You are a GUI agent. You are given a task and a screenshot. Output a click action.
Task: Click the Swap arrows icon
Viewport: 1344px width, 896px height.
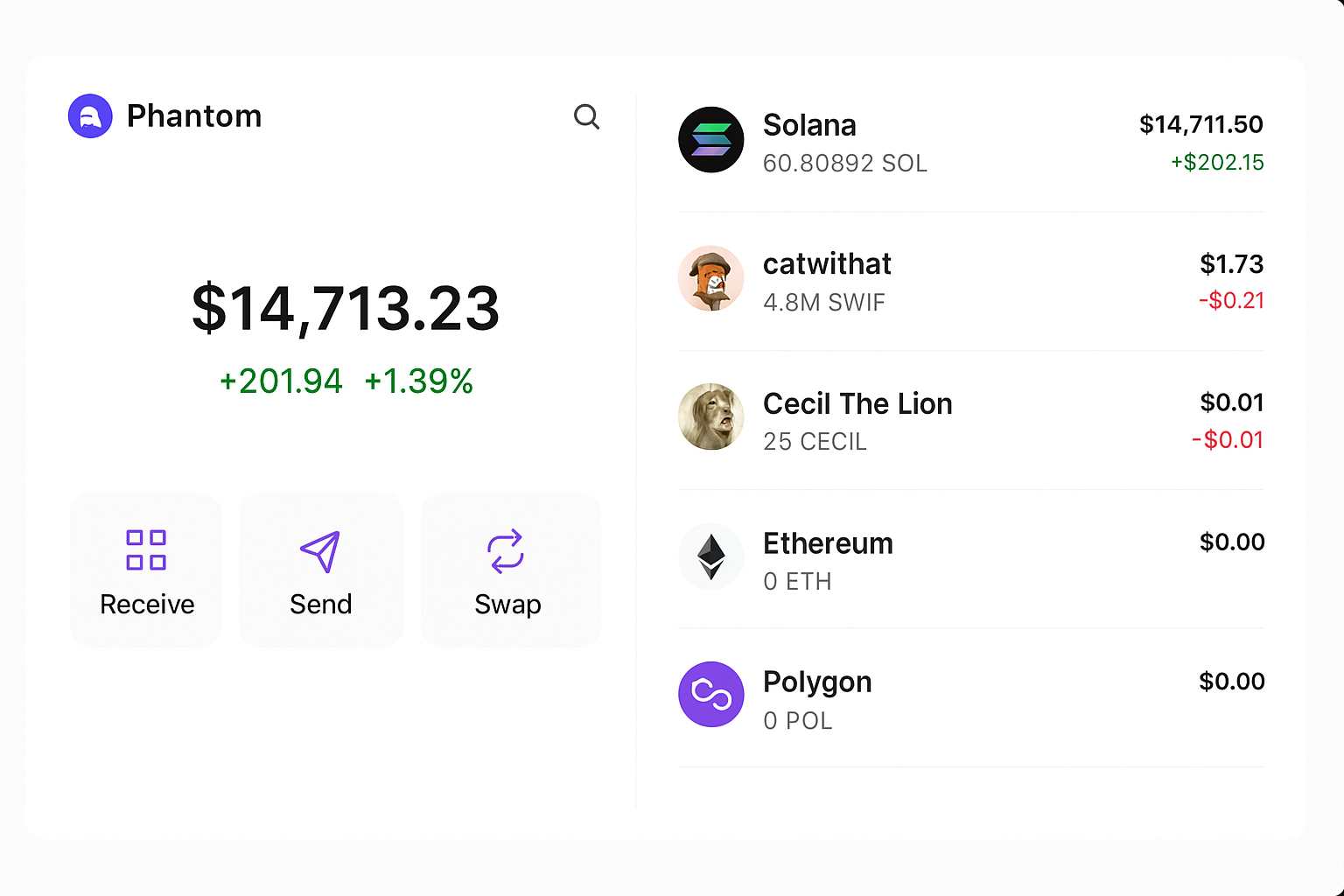click(507, 550)
